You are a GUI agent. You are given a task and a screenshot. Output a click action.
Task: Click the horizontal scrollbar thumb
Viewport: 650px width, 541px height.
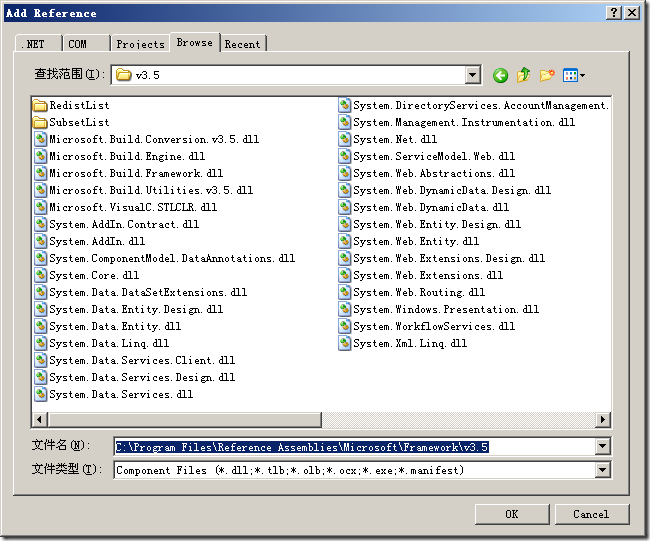pyautogui.click(x=184, y=420)
